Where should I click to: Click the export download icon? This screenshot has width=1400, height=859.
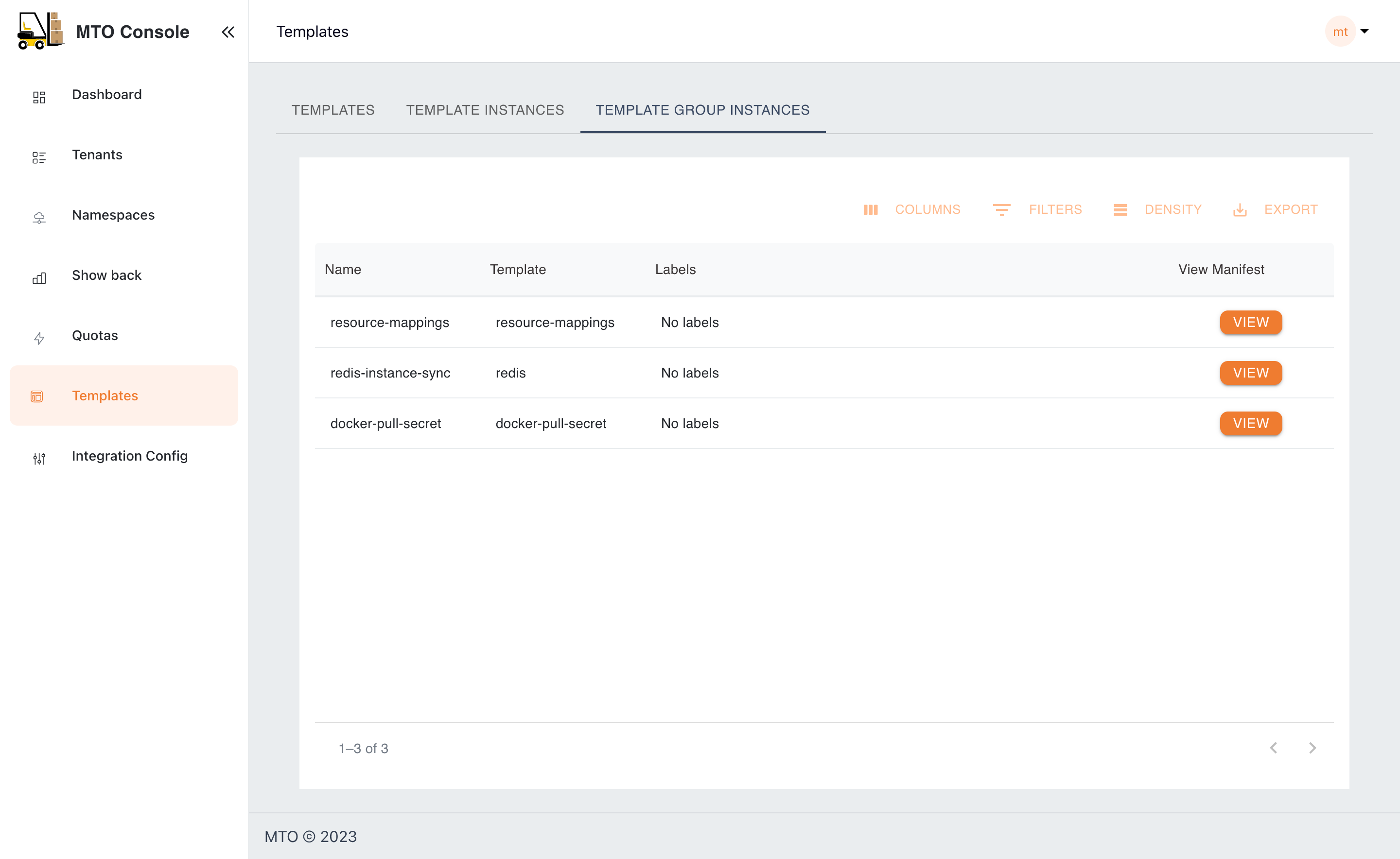(x=1240, y=209)
